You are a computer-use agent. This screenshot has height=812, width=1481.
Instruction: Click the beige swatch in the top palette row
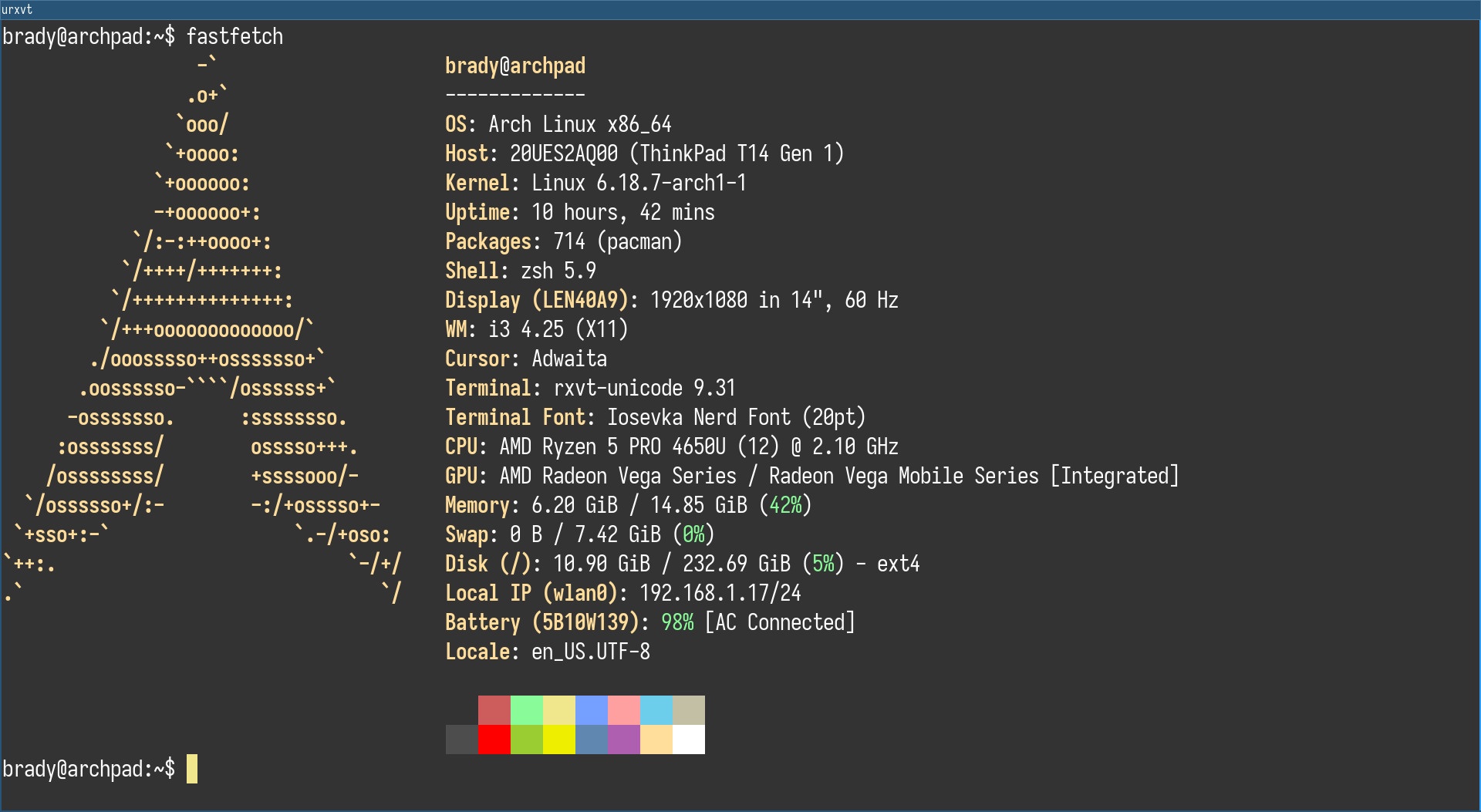[x=689, y=710]
